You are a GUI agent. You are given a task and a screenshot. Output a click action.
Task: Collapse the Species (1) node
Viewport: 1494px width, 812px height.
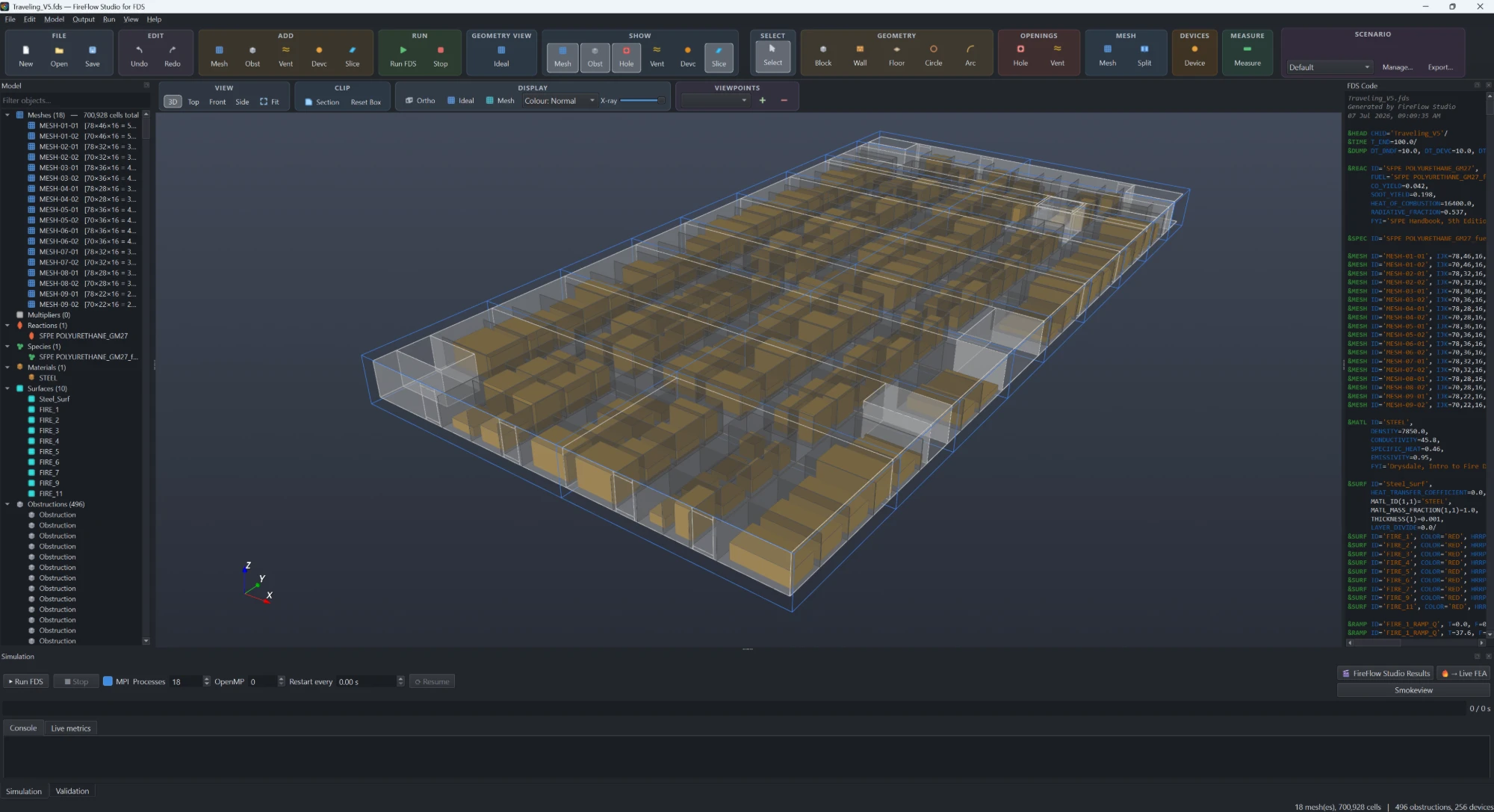pos(7,347)
